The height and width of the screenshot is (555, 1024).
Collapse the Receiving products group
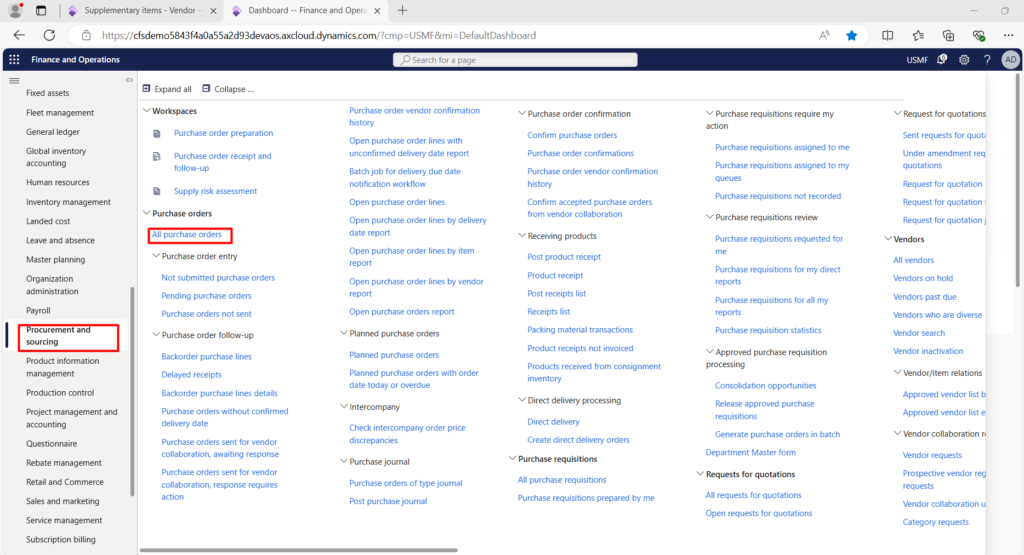pyautogui.click(x=522, y=235)
